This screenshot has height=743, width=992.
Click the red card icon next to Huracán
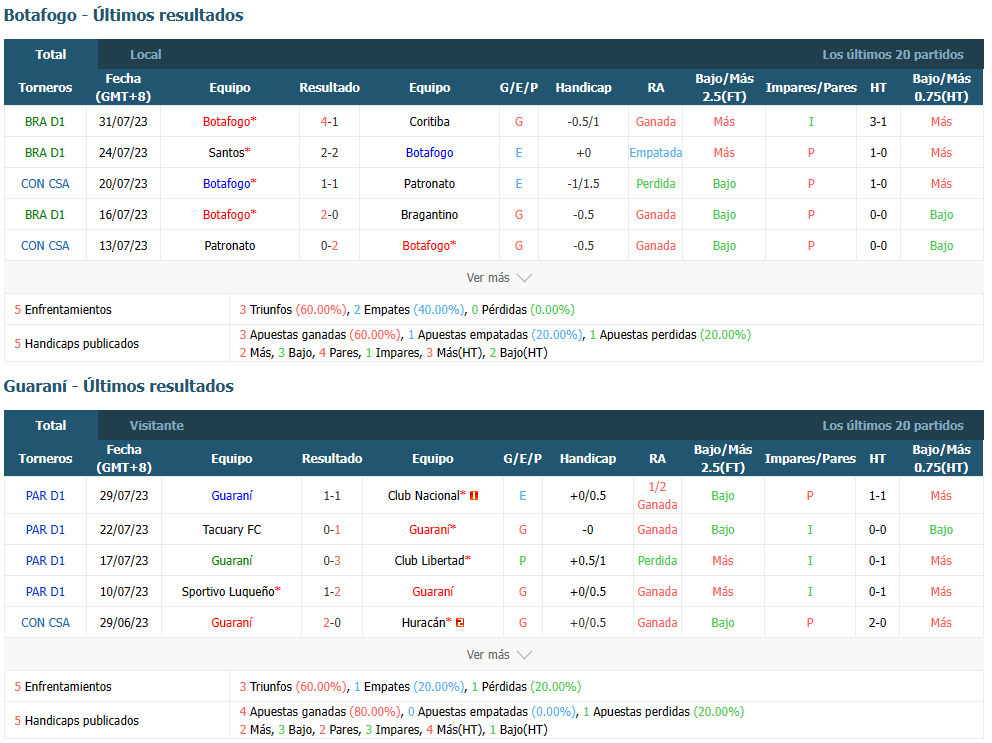coord(460,623)
